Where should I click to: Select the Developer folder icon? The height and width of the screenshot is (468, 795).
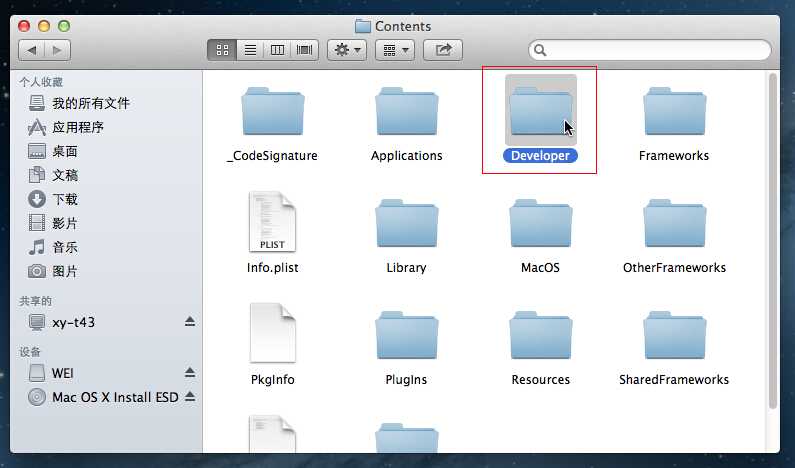[540, 111]
